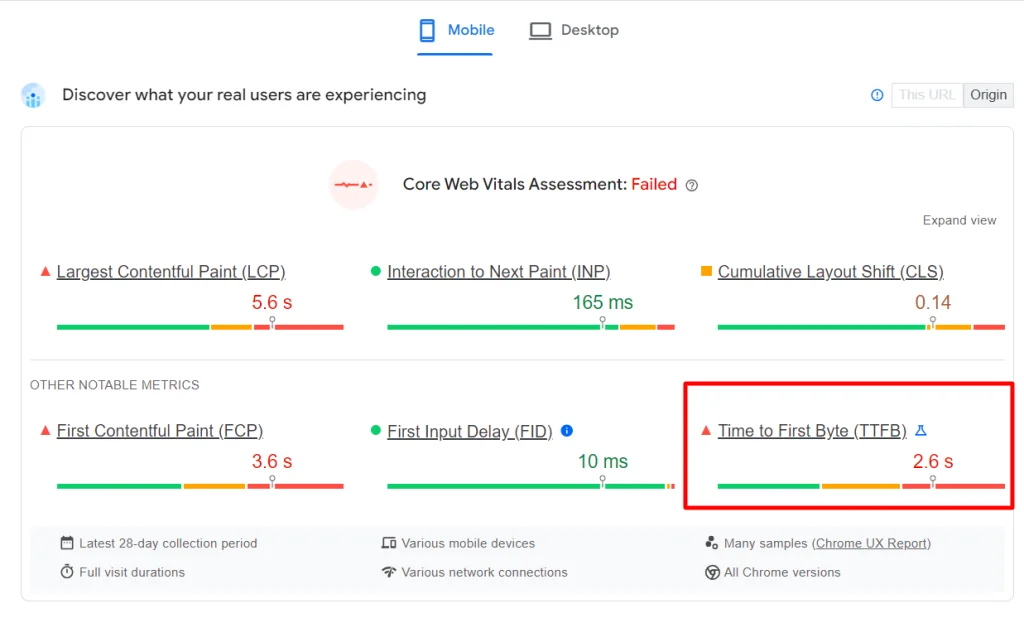1024x618 pixels.
Task: Click the wifi icon for network connections
Action: pos(389,572)
